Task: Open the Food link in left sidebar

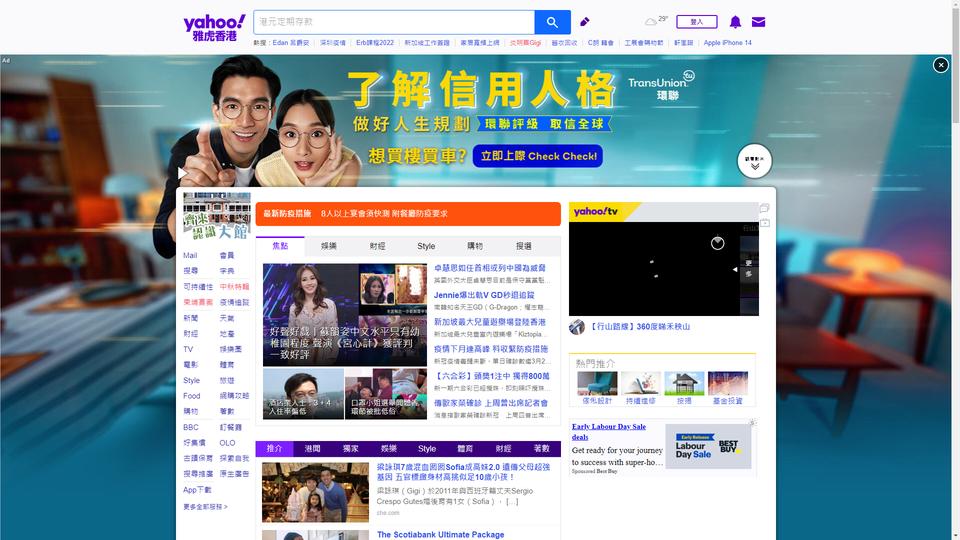Action: (x=192, y=396)
